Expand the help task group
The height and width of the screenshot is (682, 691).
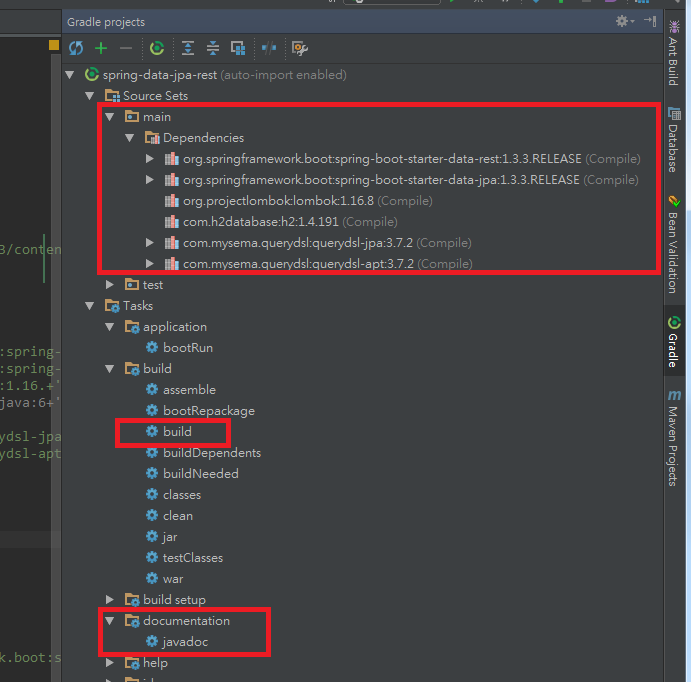tap(110, 663)
